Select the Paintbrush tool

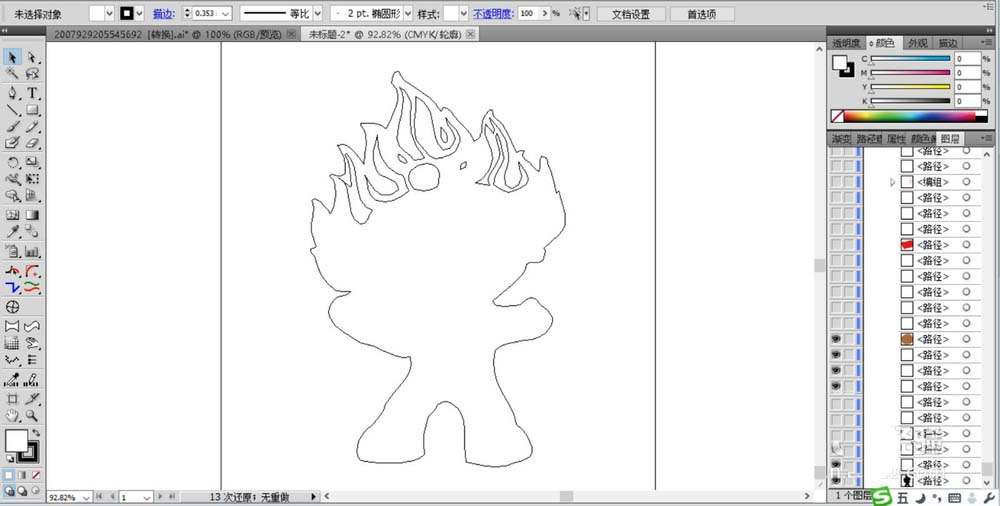click(12, 126)
